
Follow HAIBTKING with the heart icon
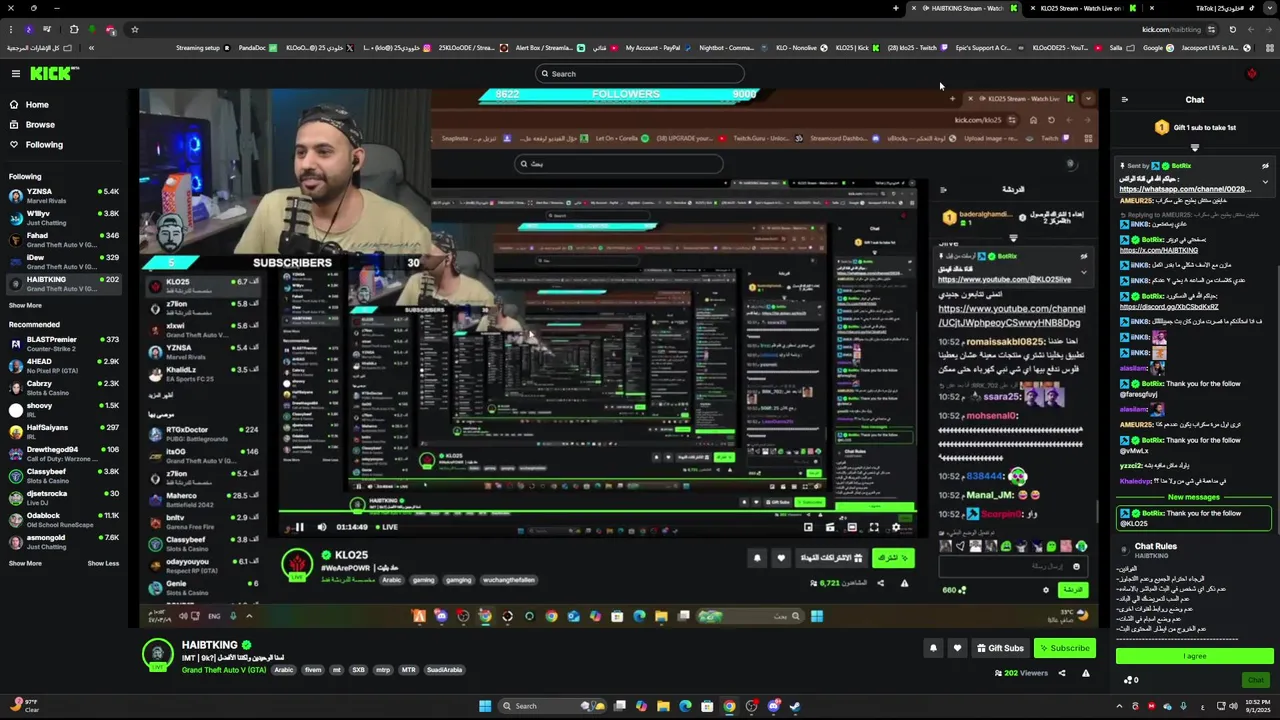click(x=957, y=648)
